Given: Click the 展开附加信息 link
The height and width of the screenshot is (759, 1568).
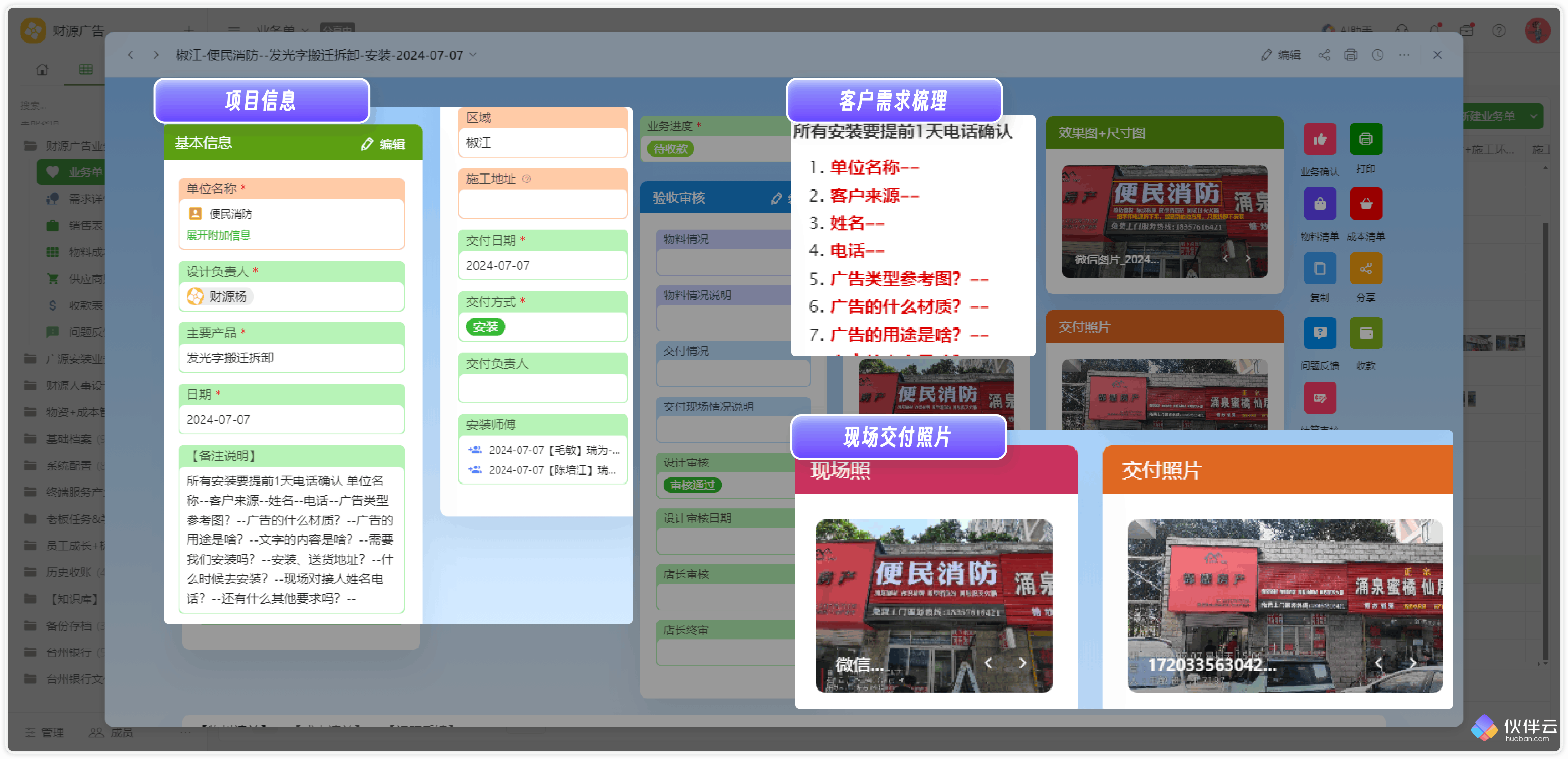Looking at the screenshot, I should tap(219, 236).
